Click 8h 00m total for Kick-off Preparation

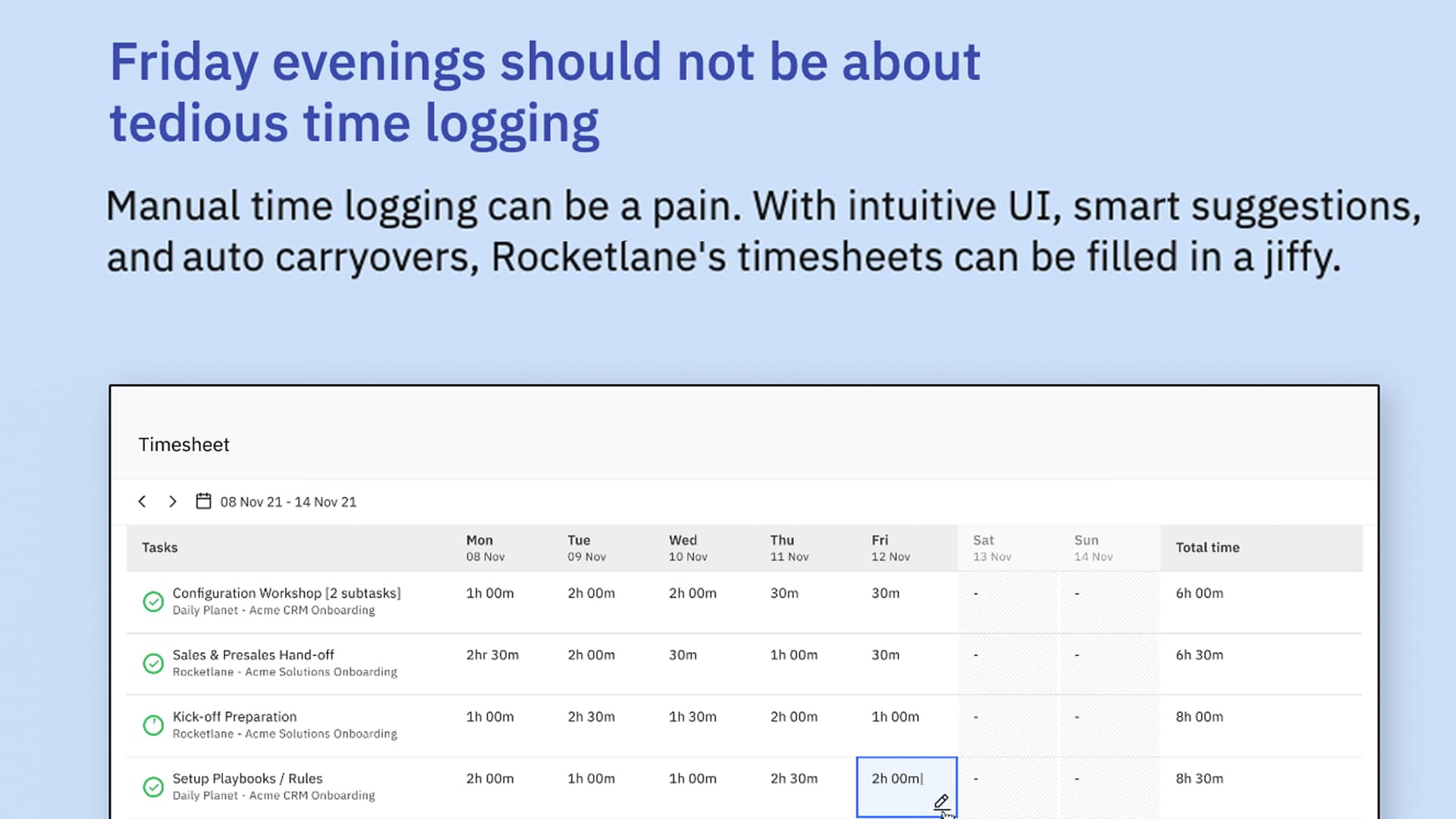click(1199, 717)
